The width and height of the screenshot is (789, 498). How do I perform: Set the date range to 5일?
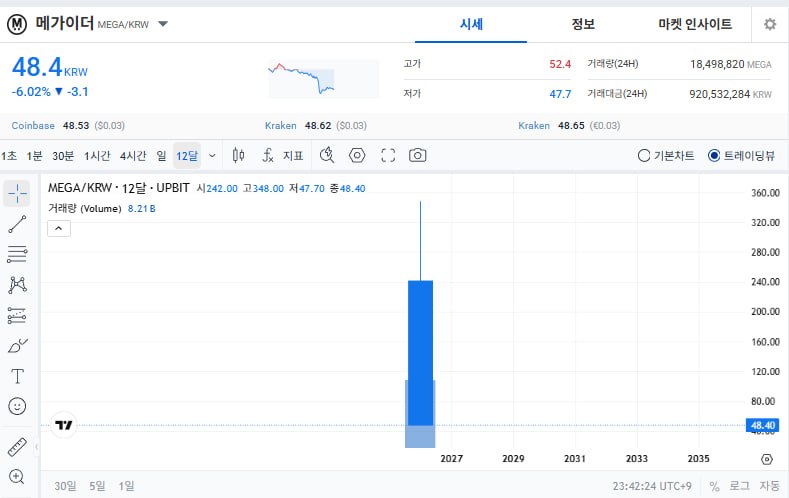[x=97, y=486]
